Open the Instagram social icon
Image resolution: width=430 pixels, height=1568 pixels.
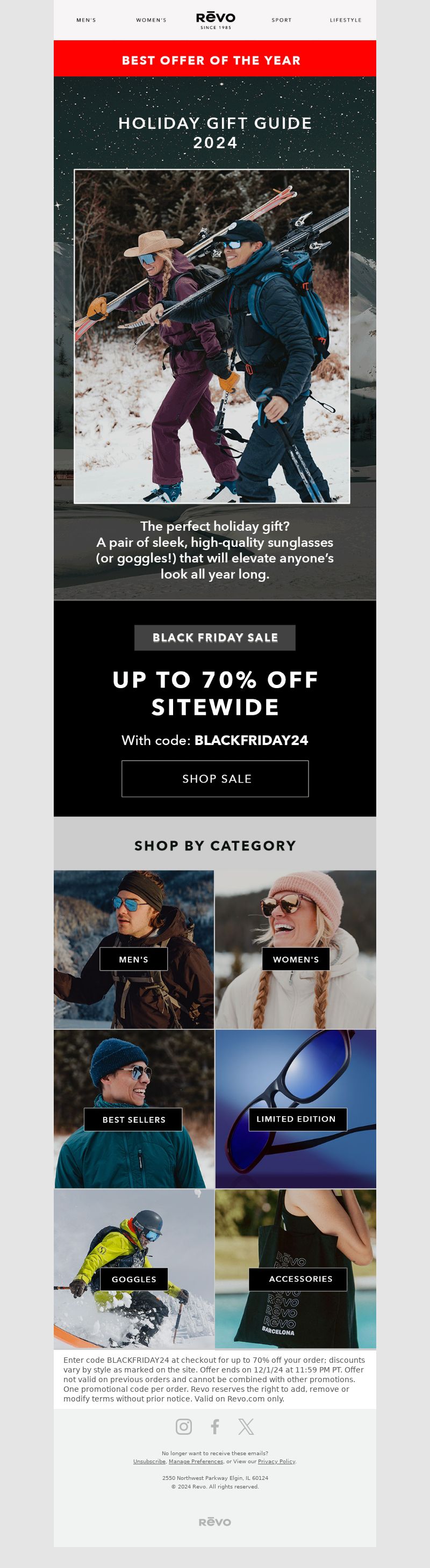[183, 1426]
